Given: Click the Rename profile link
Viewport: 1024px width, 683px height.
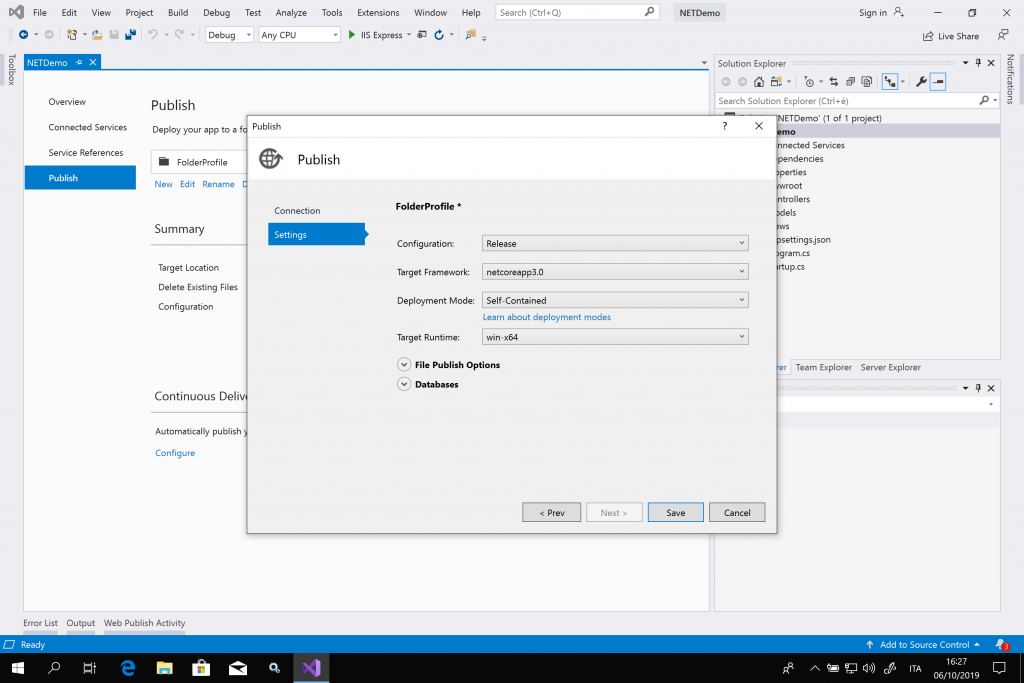Looking at the screenshot, I should (218, 184).
